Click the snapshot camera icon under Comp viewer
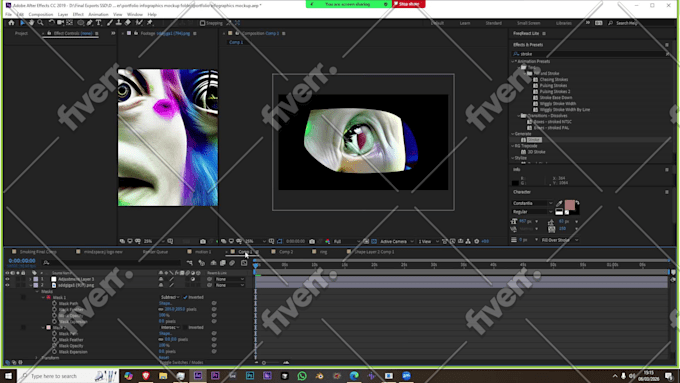 click(x=312, y=241)
